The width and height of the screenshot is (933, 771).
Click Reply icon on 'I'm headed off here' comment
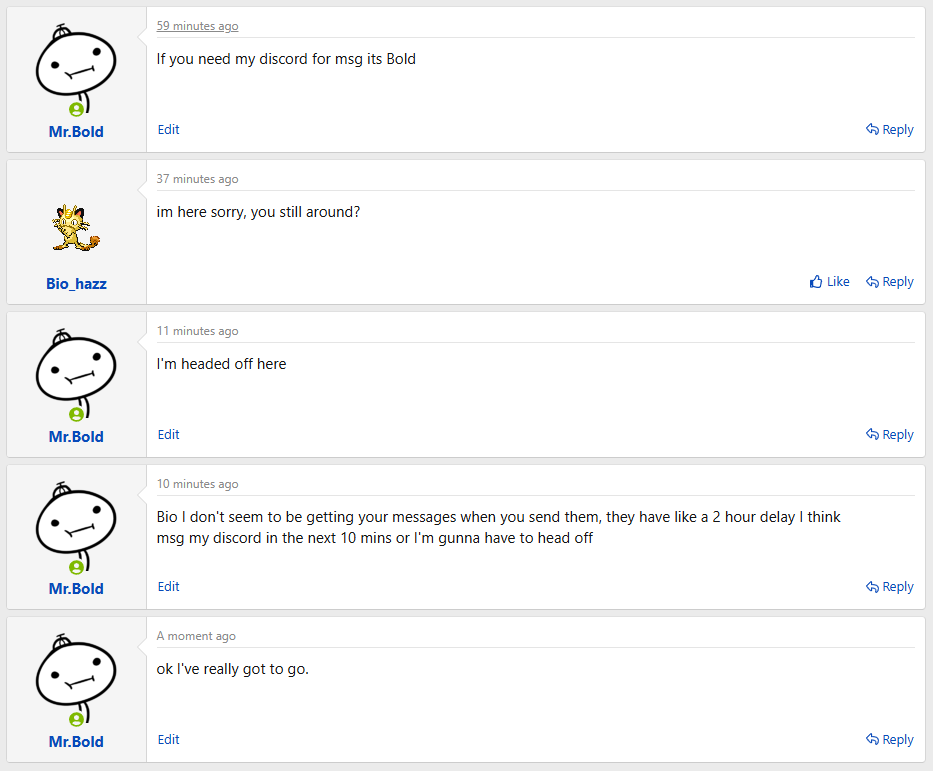[x=872, y=434]
